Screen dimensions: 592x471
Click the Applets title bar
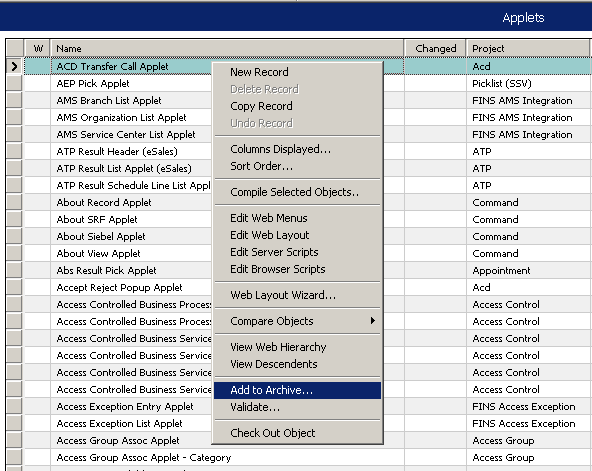pyautogui.click(x=296, y=17)
